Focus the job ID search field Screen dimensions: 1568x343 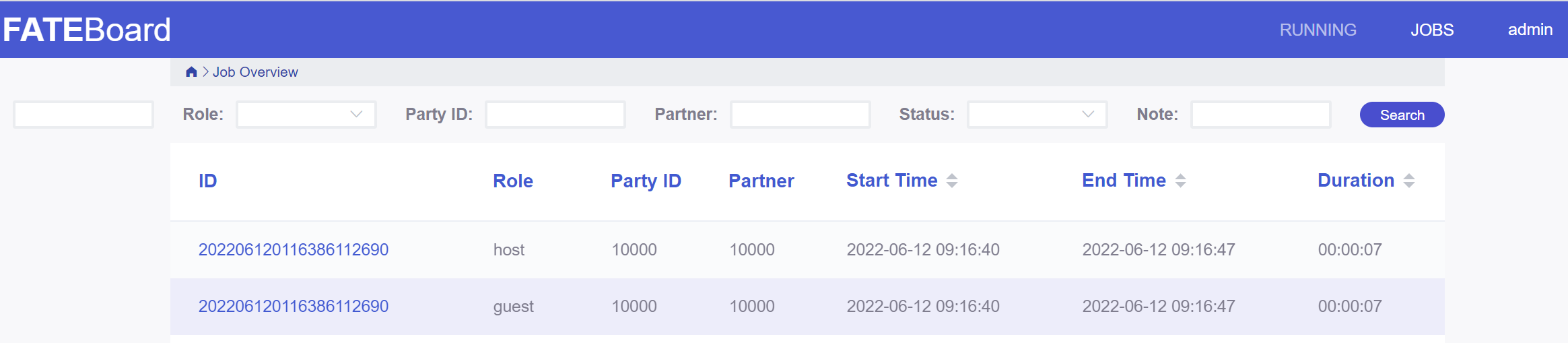(x=83, y=115)
